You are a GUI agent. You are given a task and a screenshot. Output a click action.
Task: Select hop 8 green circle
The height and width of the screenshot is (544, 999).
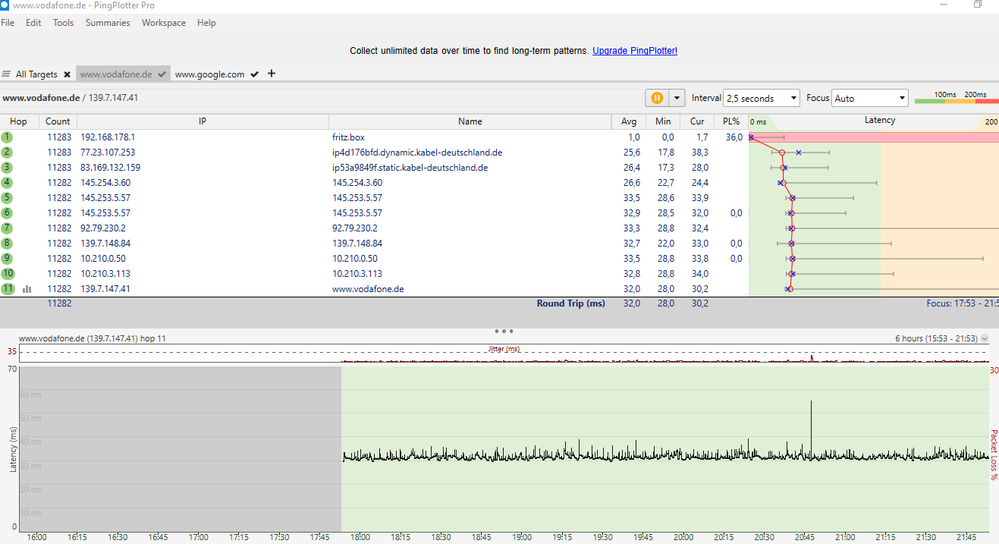(x=7, y=243)
